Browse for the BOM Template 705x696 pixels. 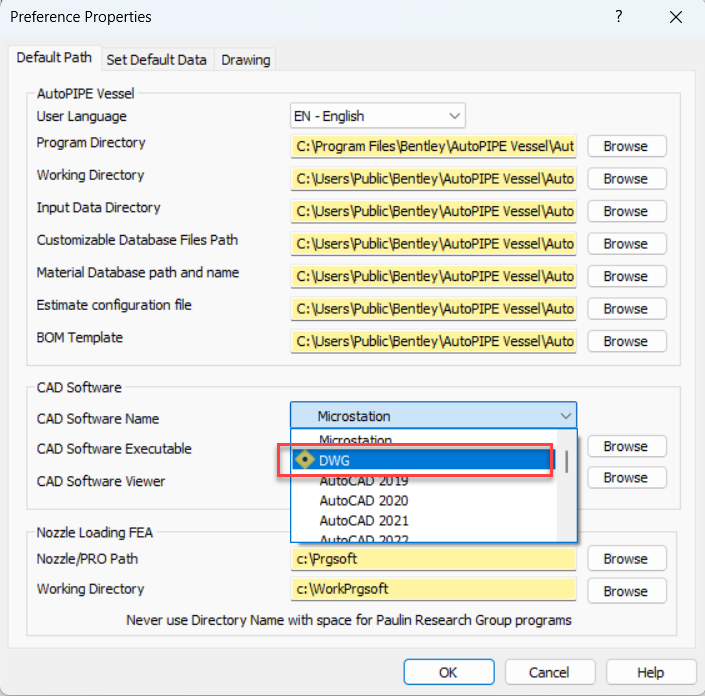[627, 341]
